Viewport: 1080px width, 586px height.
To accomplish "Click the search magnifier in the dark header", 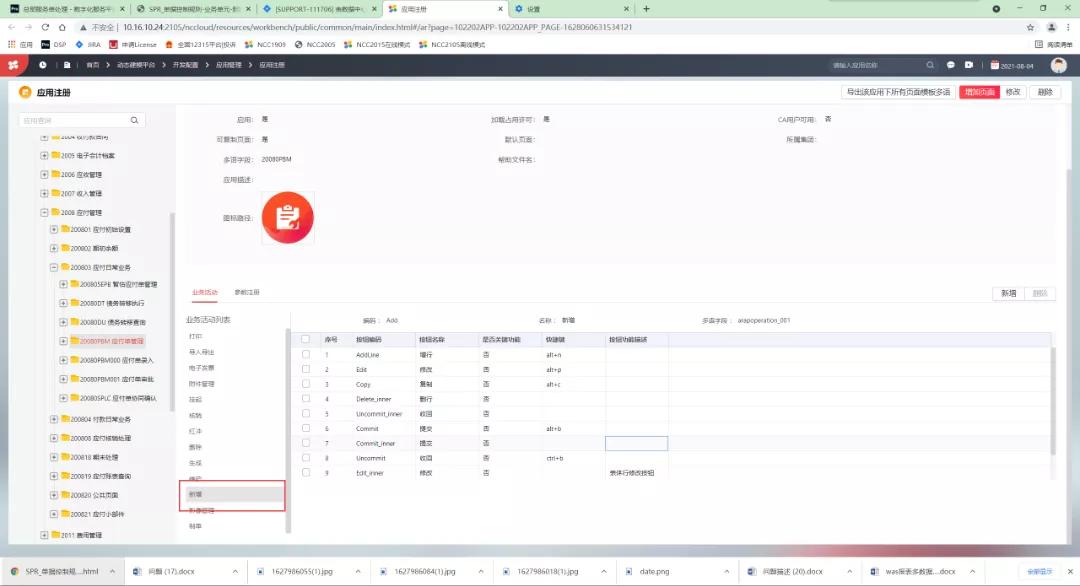I will [x=930, y=65].
